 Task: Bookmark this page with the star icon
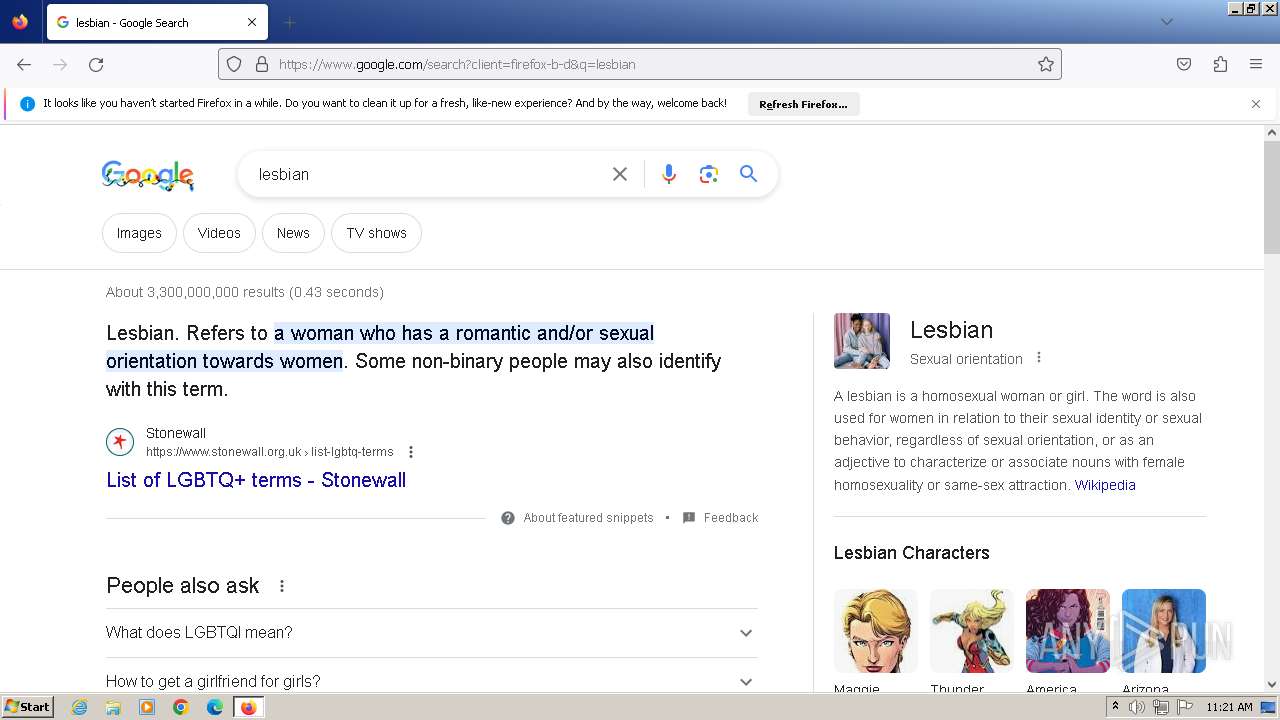[x=1046, y=64]
